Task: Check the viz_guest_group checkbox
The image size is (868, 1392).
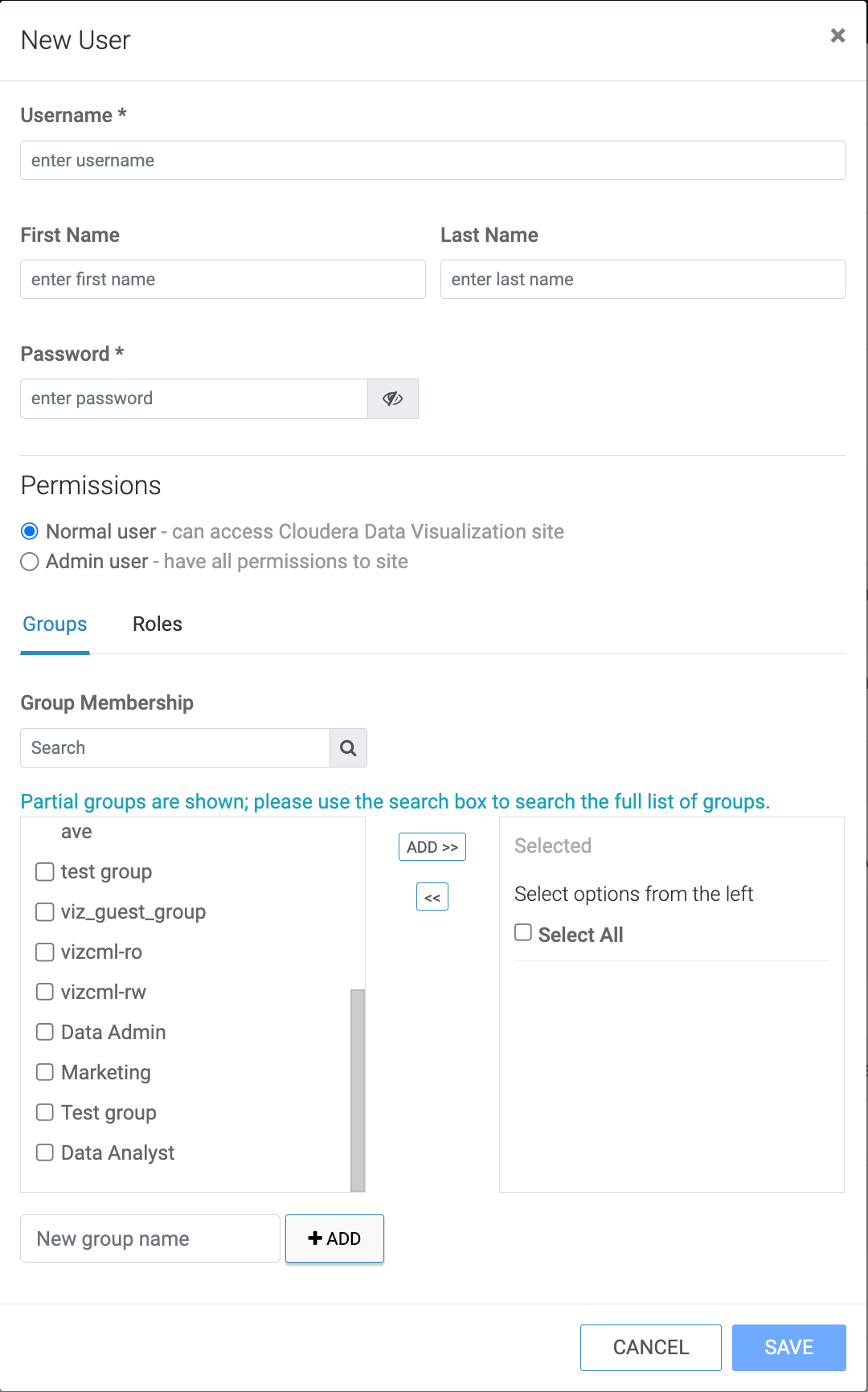Action: pyautogui.click(x=45, y=912)
